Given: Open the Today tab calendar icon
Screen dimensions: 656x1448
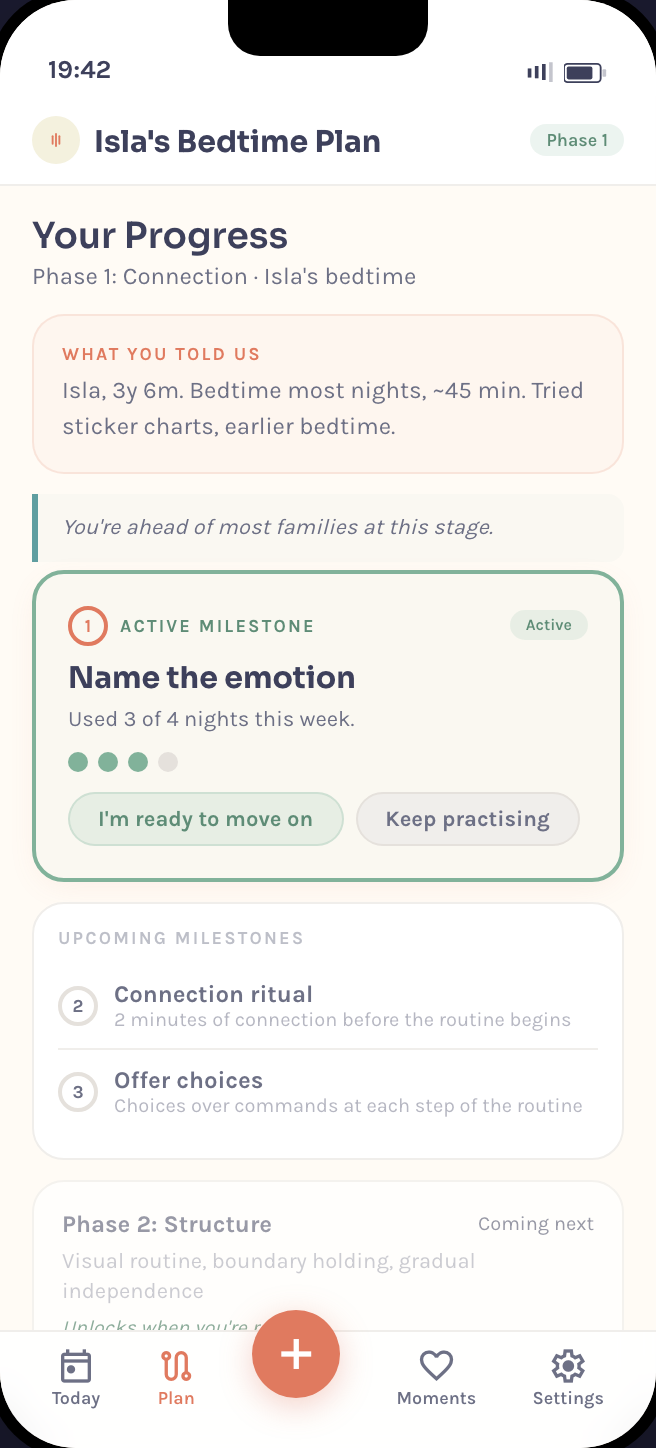Looking at the screenshot, I should (75, 1376).
